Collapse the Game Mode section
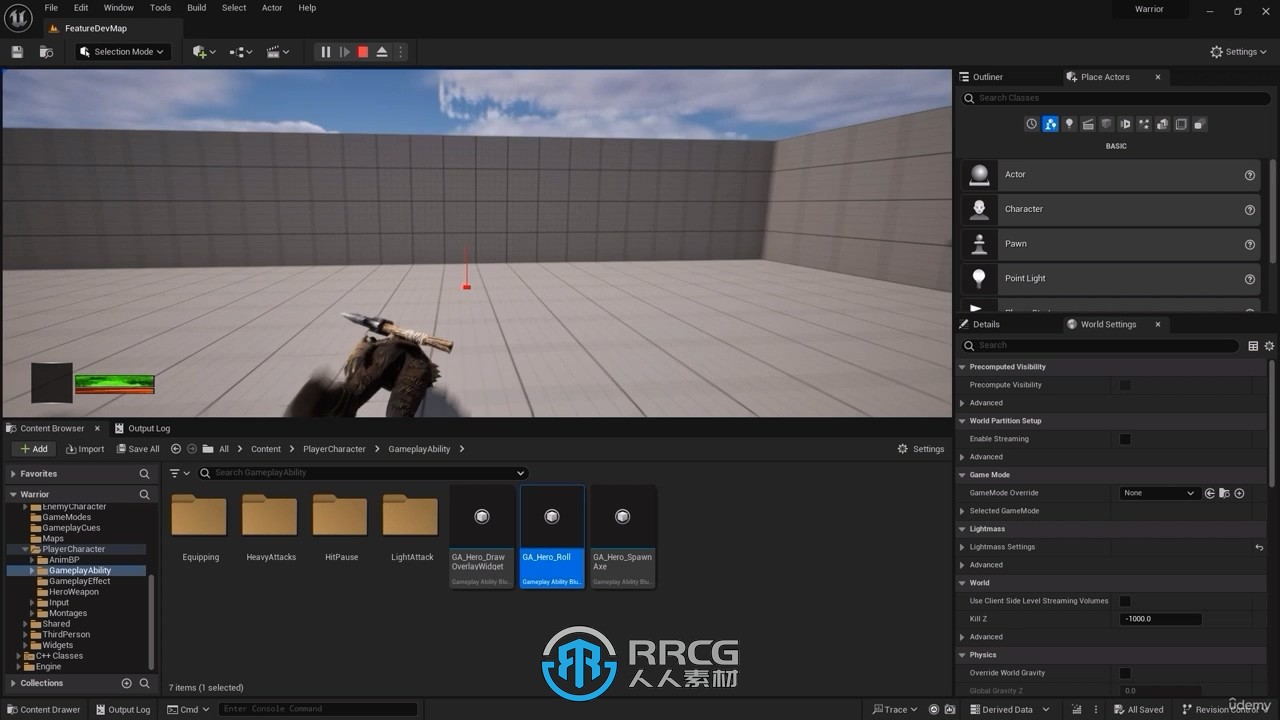The image size is (1280, 720). [x=963, y=475]
